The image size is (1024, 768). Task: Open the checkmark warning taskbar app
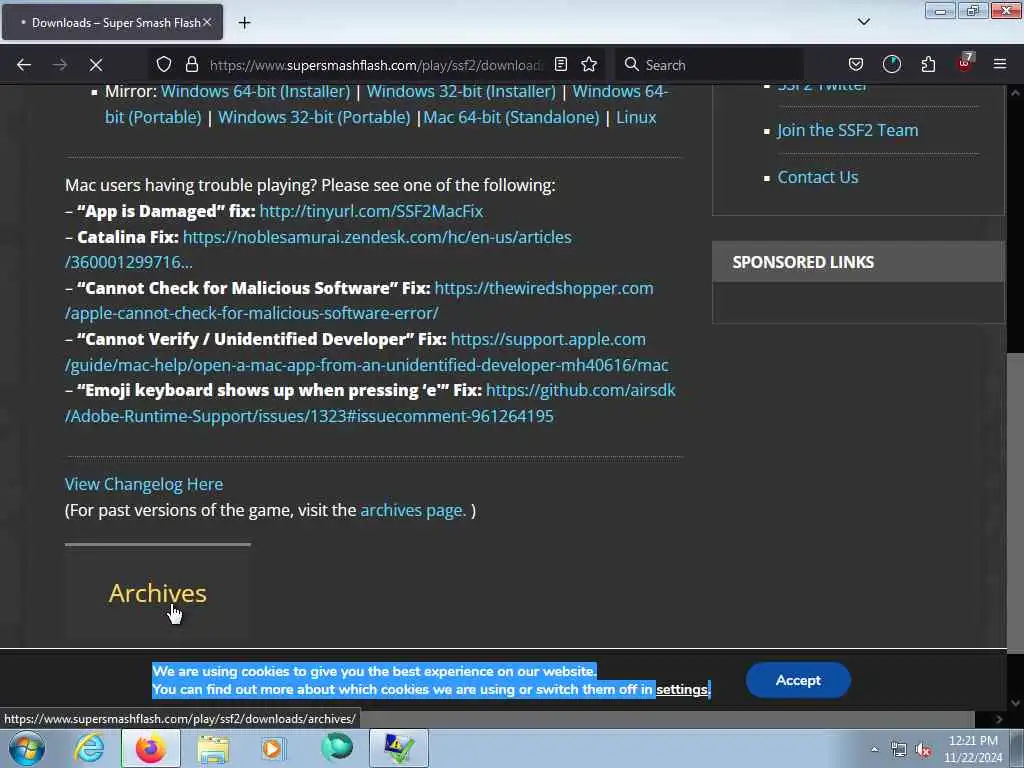[399, 748]
